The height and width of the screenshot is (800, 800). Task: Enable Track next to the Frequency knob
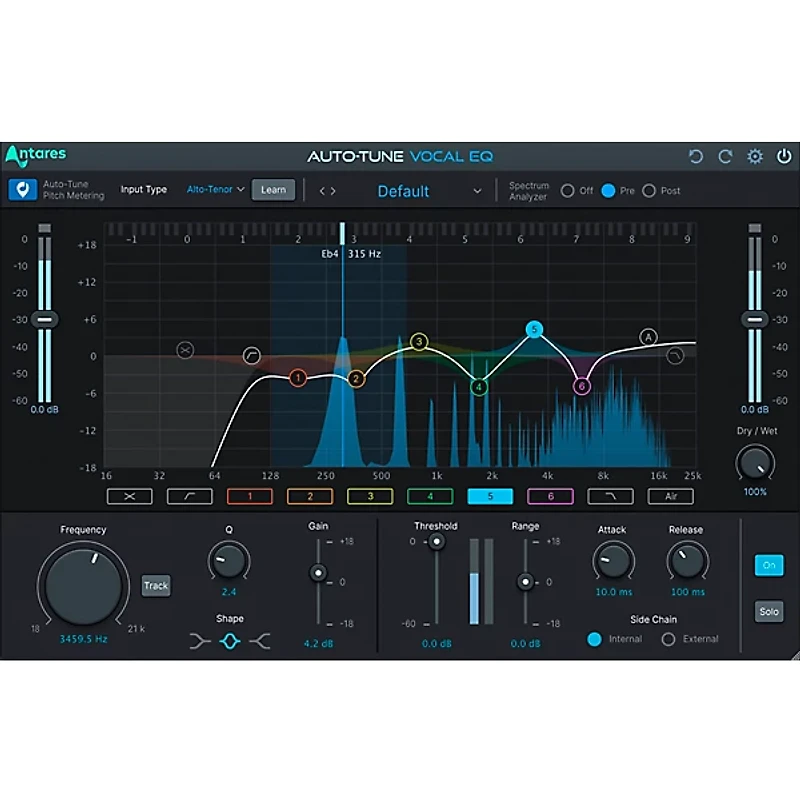click(156, 586)
